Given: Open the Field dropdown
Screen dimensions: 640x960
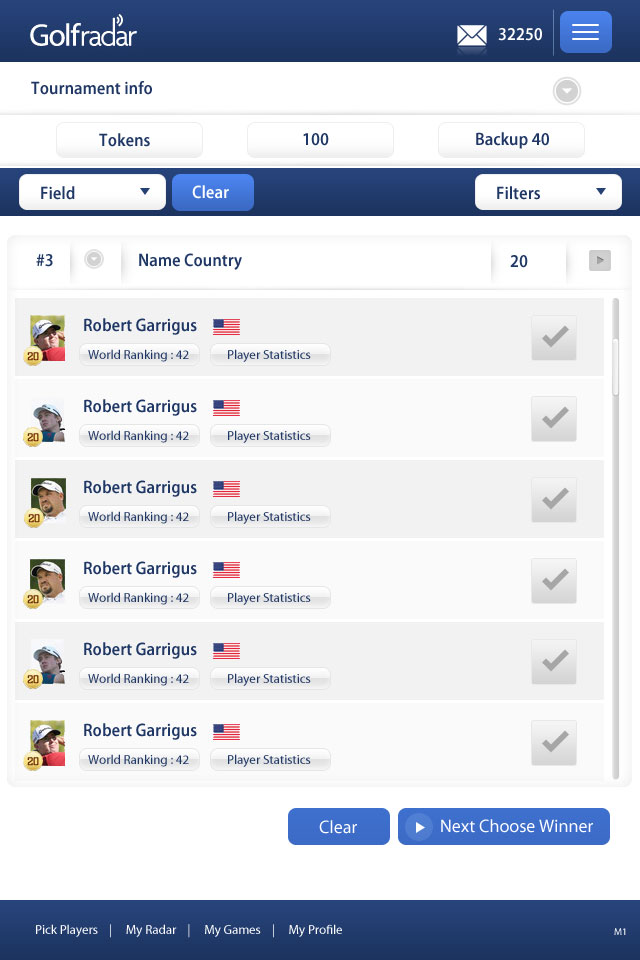Looking at the screenshot, I should (x=92, y=193).
